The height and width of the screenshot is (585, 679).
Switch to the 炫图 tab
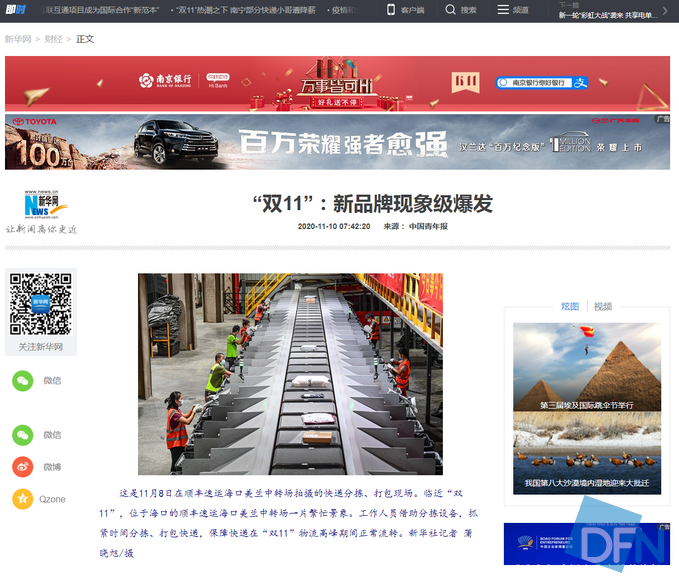tap(569, 307)
